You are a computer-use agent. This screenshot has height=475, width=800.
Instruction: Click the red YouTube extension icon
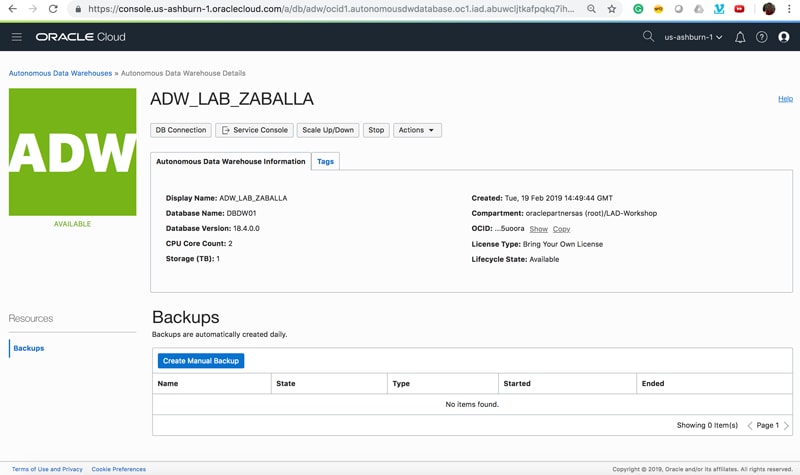point(739,9)
